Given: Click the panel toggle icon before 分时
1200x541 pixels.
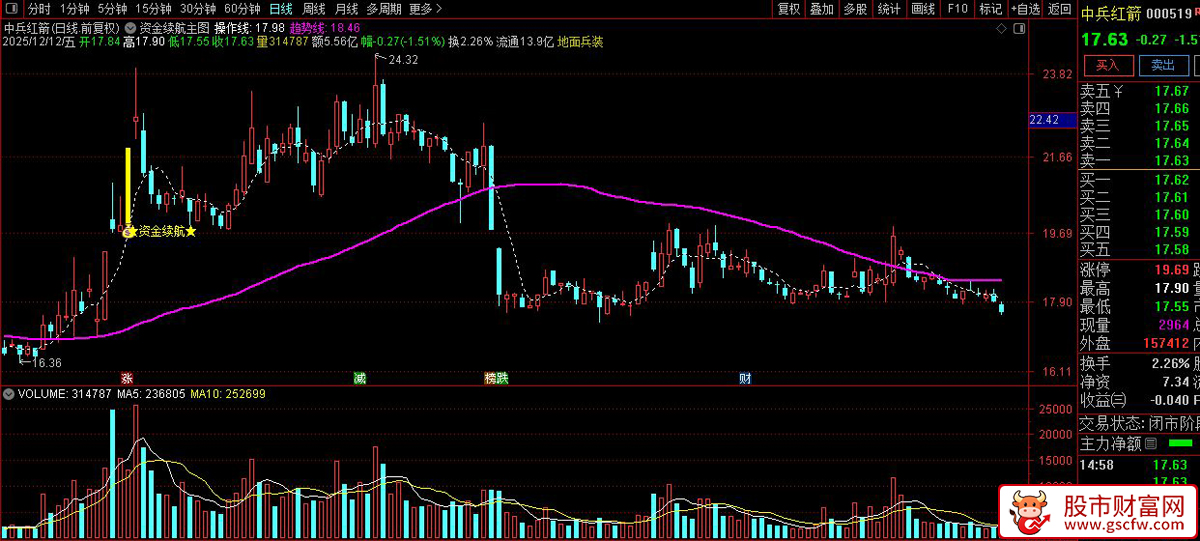Looking at the screenshot, I should click(11, 8).
